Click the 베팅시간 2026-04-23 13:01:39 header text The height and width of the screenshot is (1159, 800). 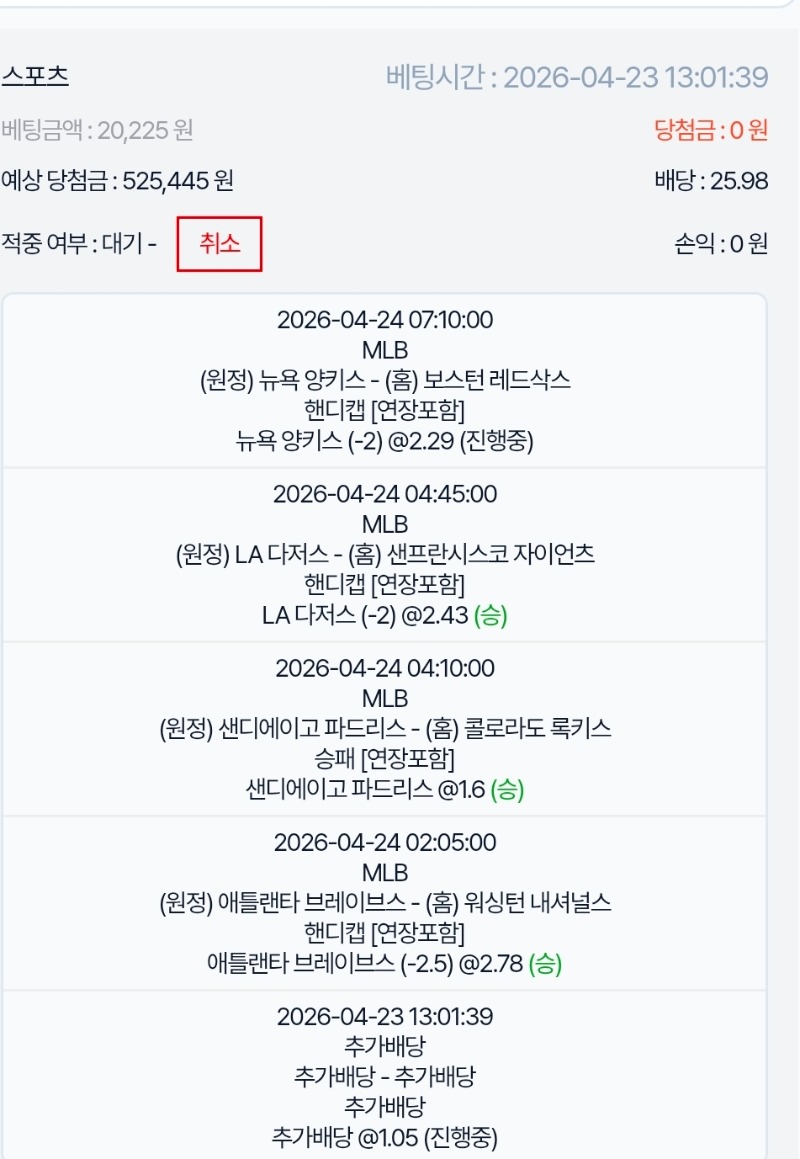pos(577,77)
